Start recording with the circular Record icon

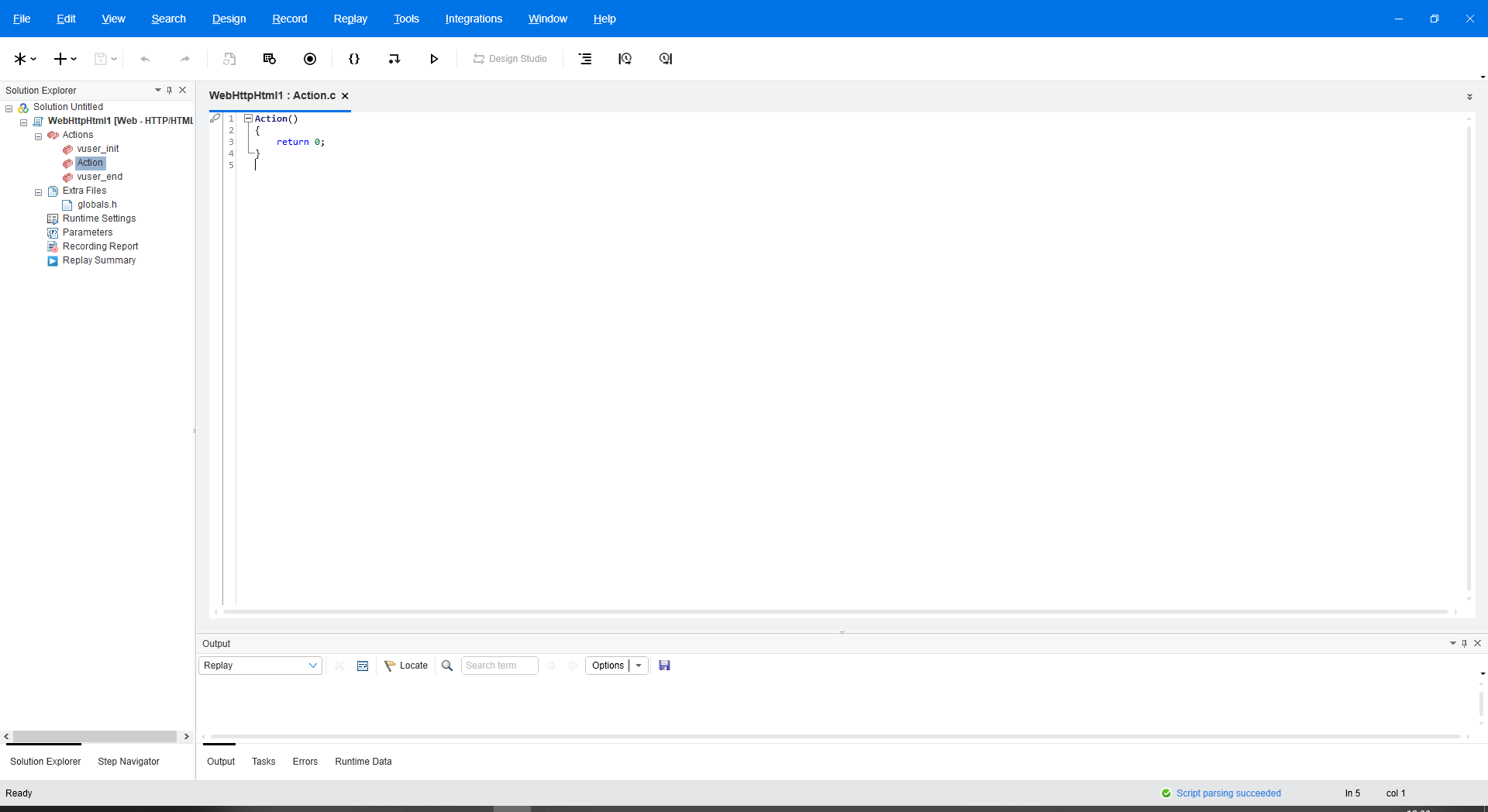310,59
